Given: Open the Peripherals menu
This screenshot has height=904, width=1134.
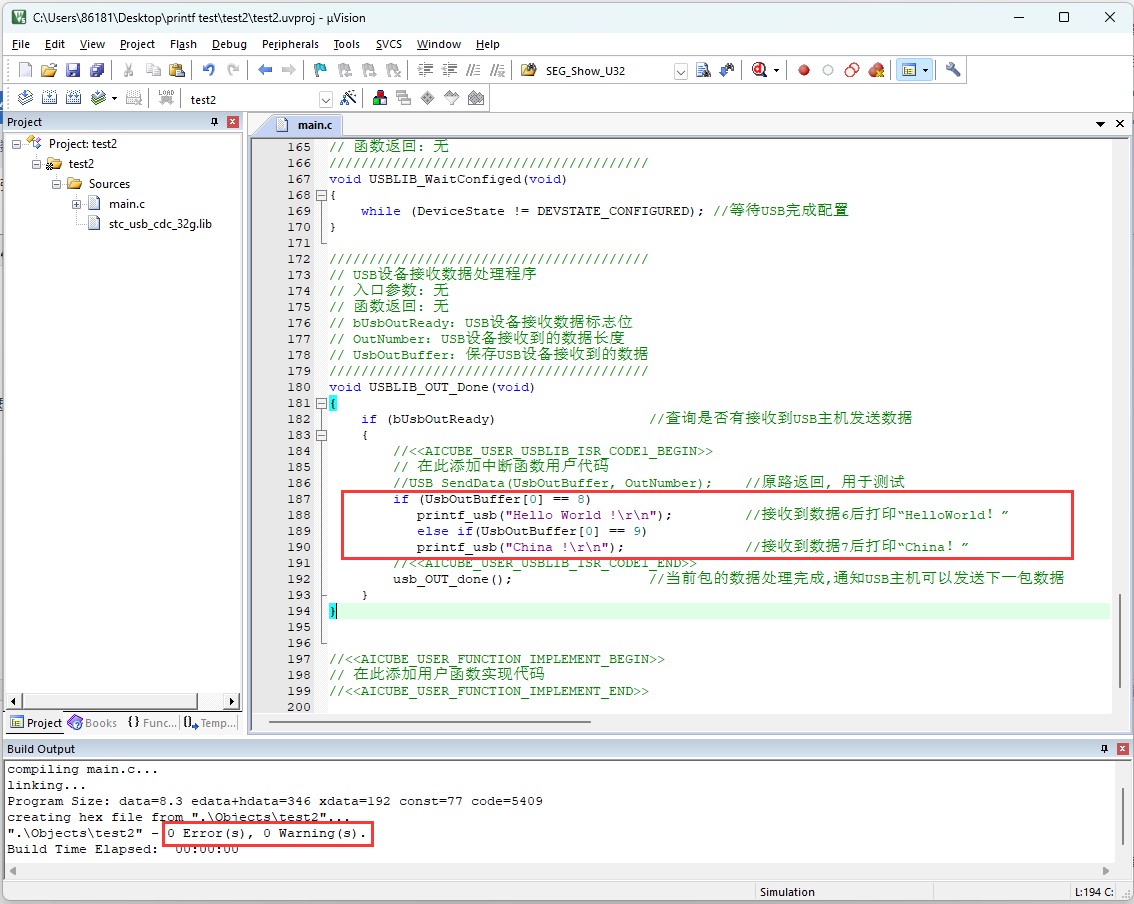Looking at the screenshot, I should click(x=290, y=44).
